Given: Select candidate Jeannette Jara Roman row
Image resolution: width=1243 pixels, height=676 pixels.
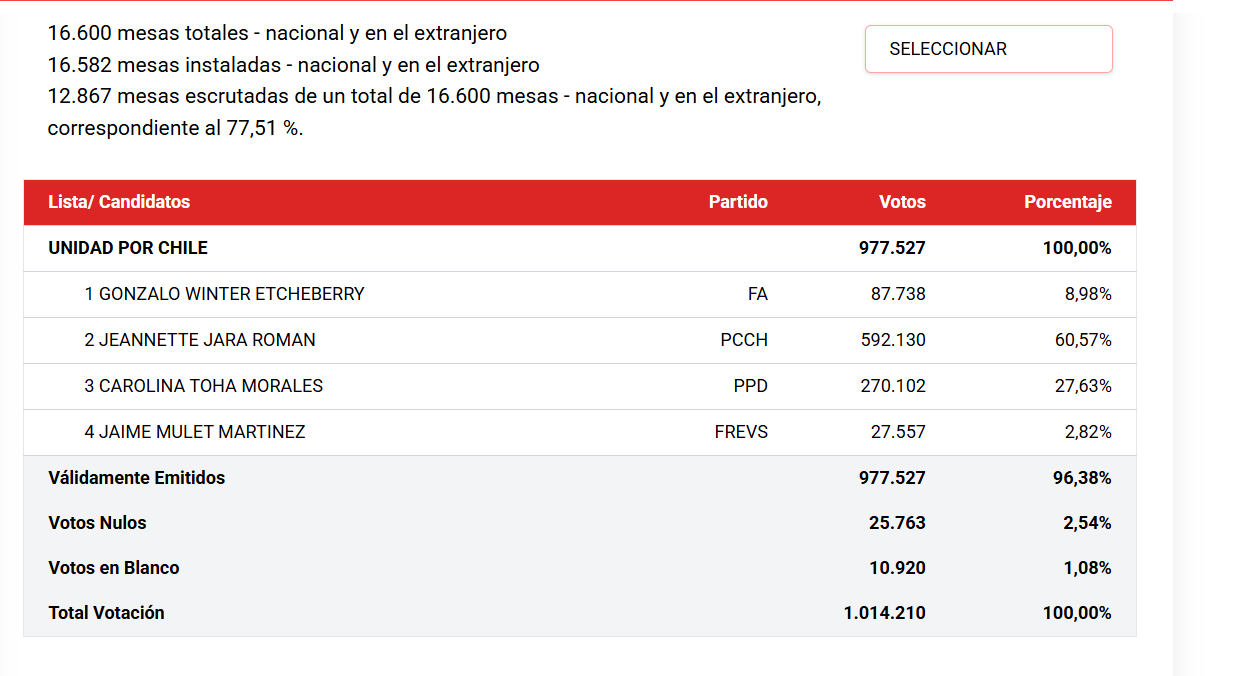Looking at the screenshot, I should pyautogui.click(x=580, y=340).
